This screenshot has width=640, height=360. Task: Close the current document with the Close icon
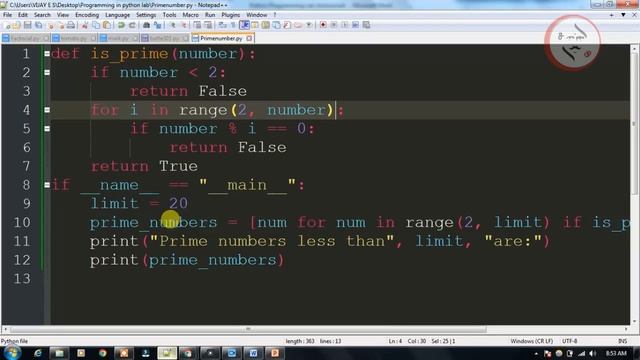pyautogui.click(x=51, y=25)
